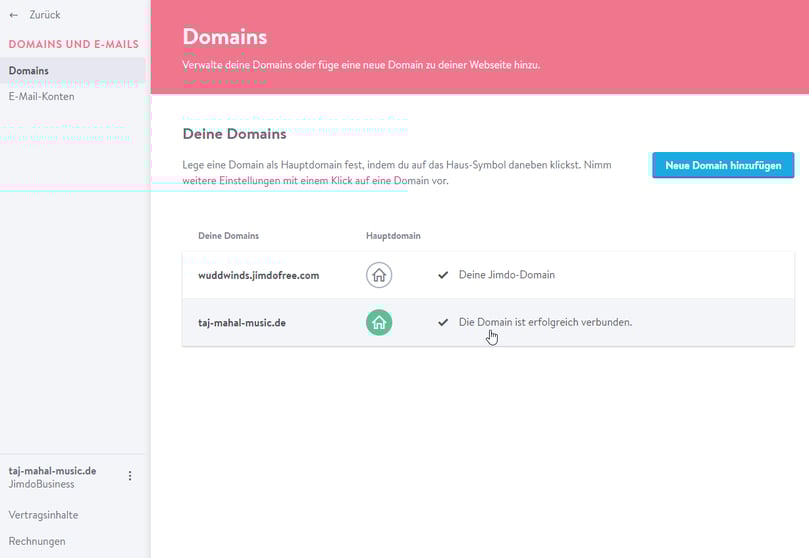
Task: Click the bold taj-mahal-music.de site name in sidebar
Action: click(52, 470)
